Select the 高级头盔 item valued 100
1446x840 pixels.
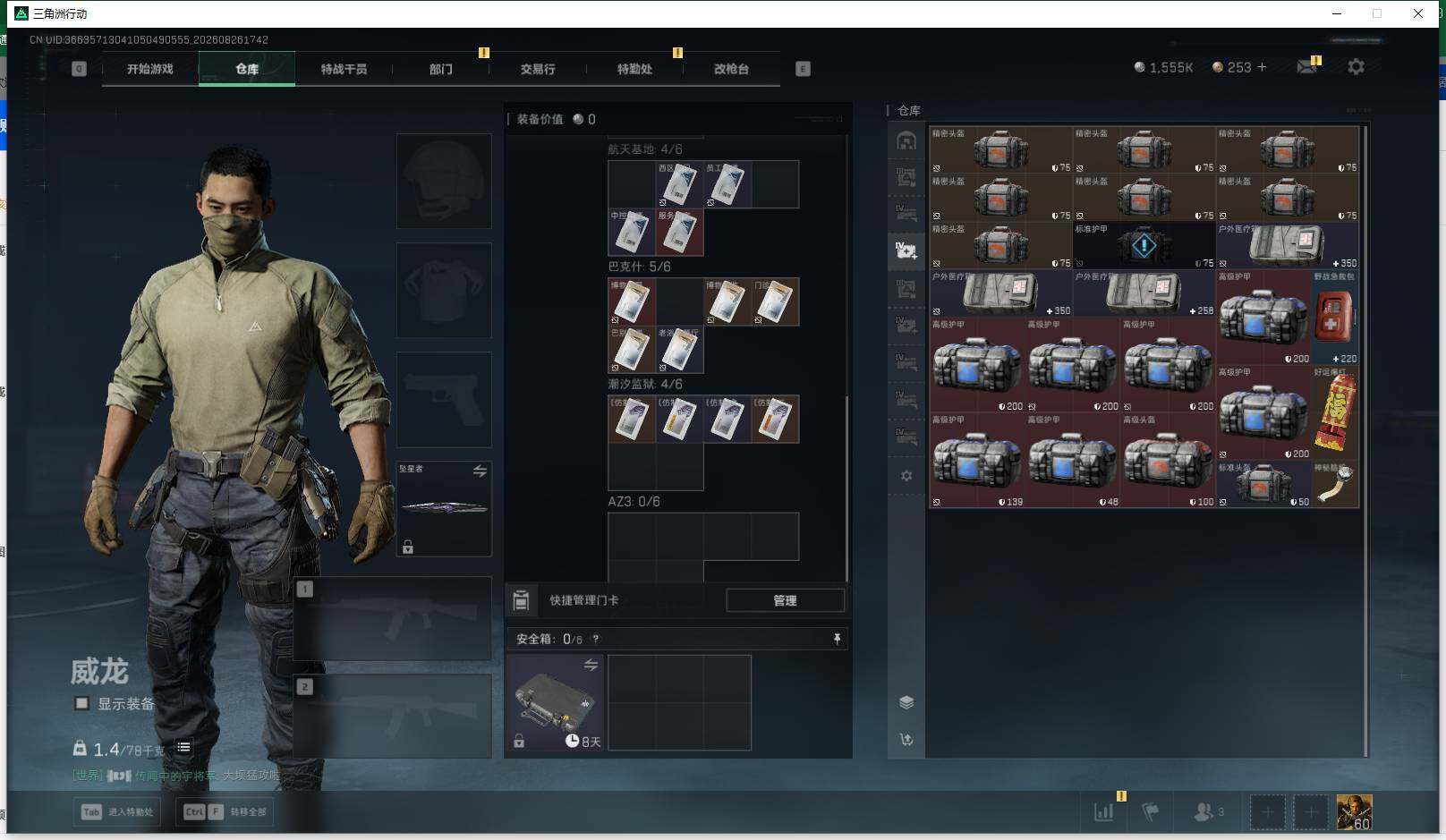[x=1168, y=460]
